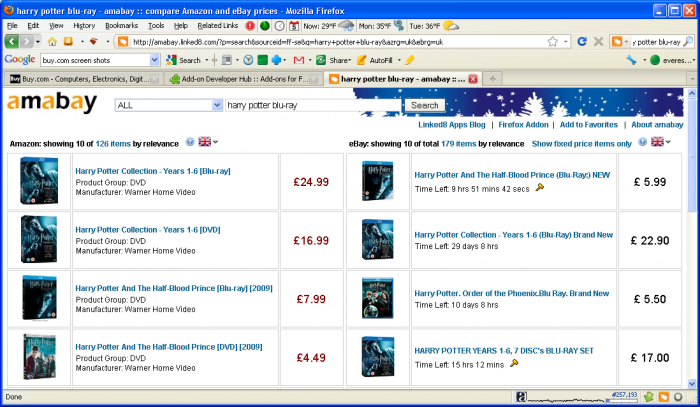Open Harry Potter Collection Years 1-6 [Blu-ray] link
Viewport: 700px width, 407px height.
[153, 171]
